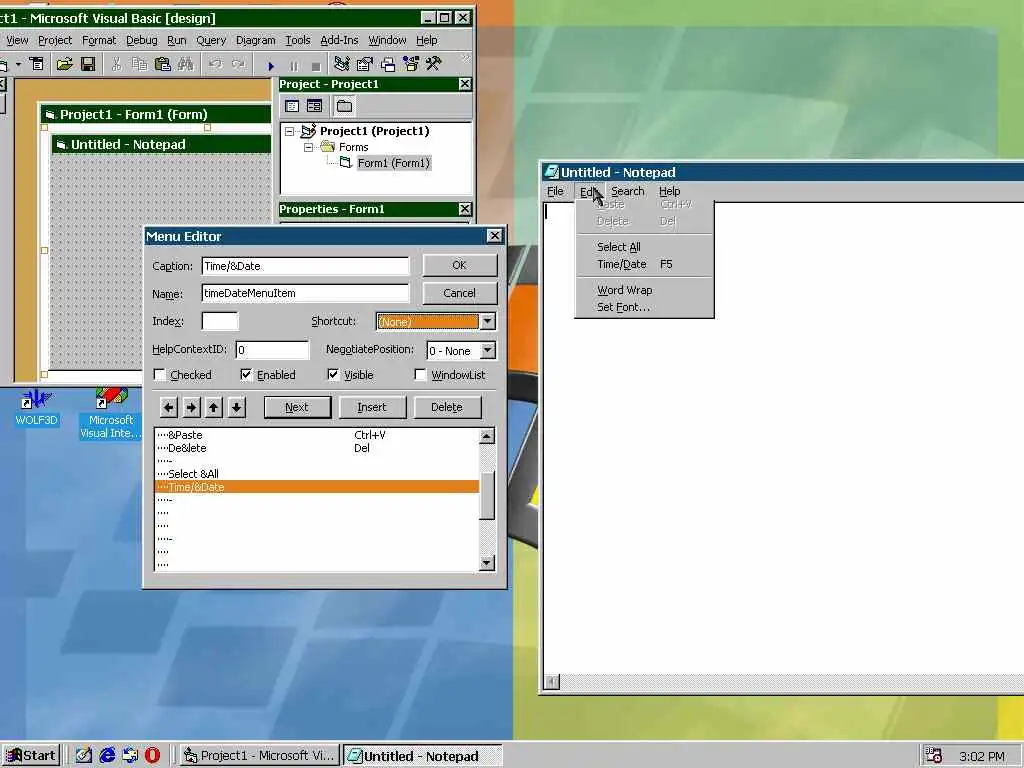Save the project with the floppy icon

coord(88,64)
